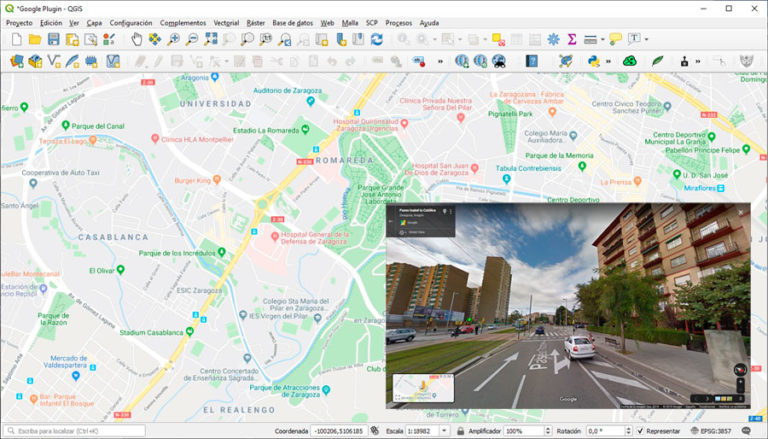Click the Burger King map marker
768x439 pixels.
coord(216,179)
